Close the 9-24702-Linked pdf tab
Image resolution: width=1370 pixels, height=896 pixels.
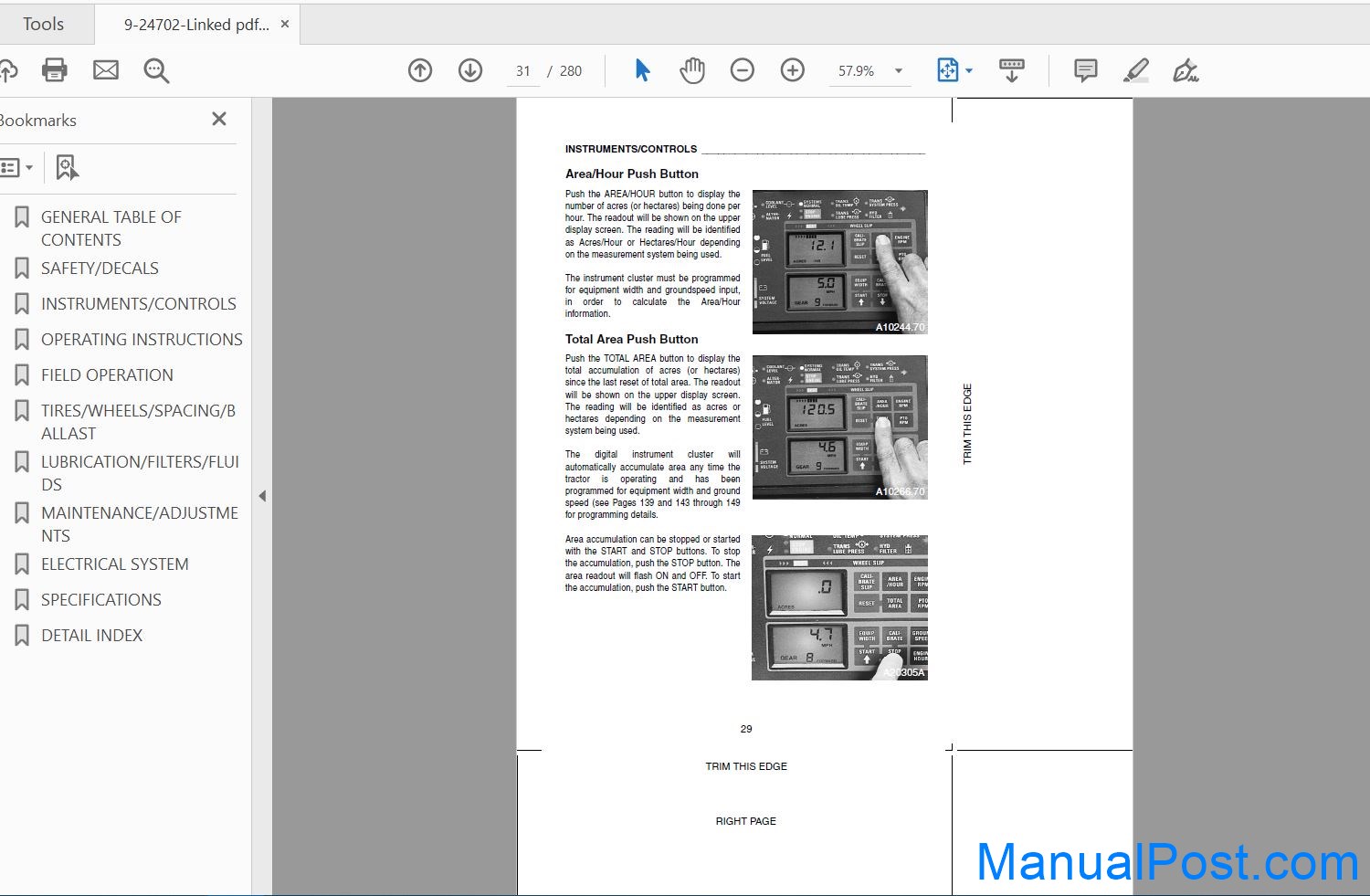tap(285, 25)
